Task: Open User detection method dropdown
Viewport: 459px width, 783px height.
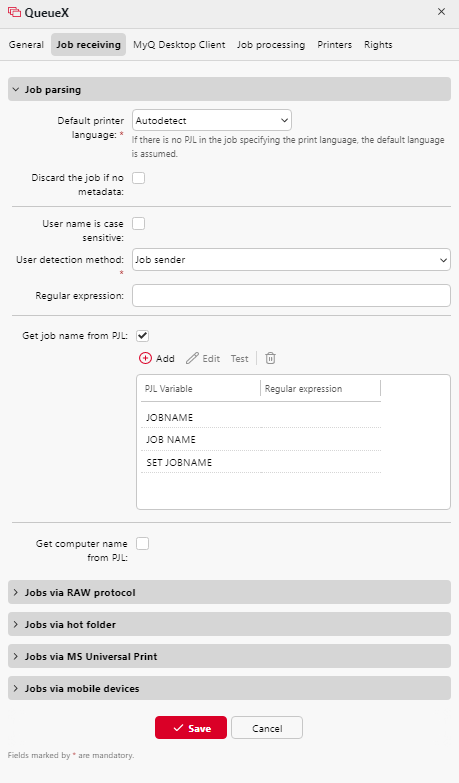Action: [x=291, y=260]
